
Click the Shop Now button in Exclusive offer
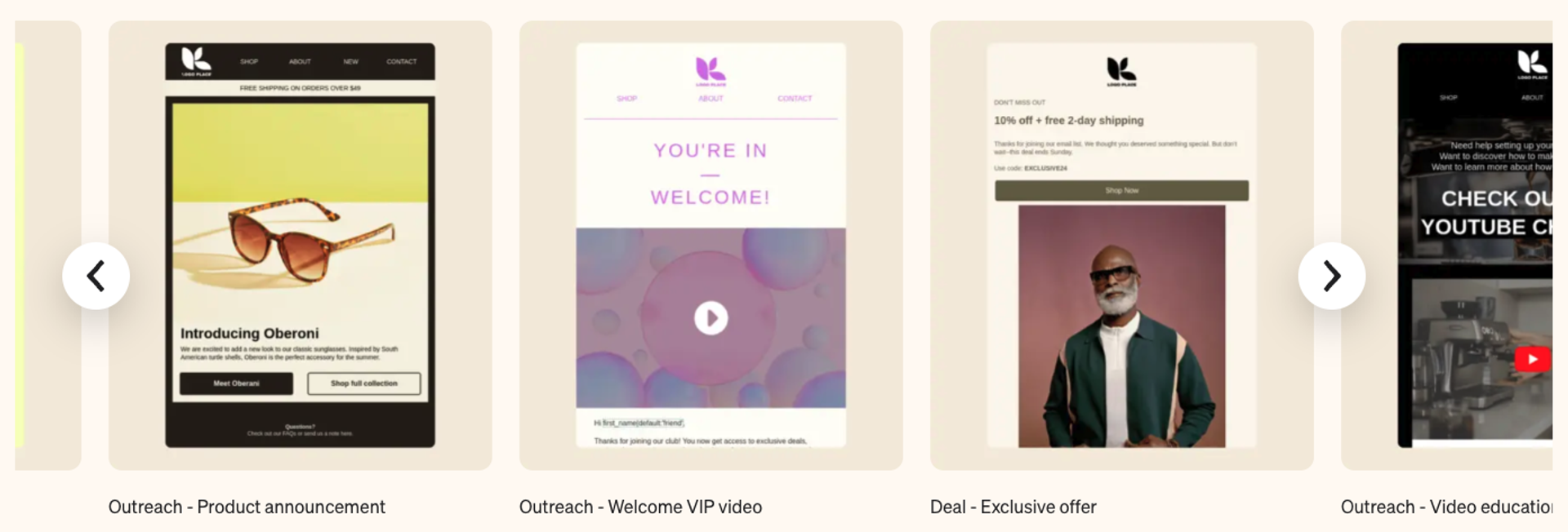click(1121, 190)
